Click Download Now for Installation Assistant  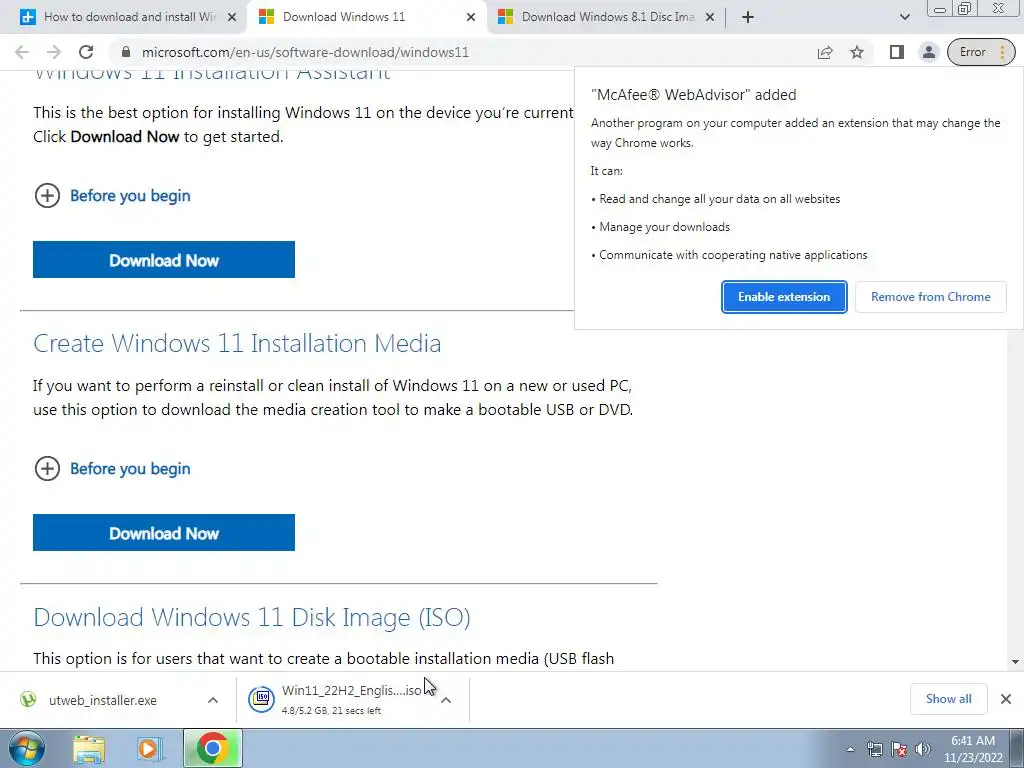click(164, 260)
